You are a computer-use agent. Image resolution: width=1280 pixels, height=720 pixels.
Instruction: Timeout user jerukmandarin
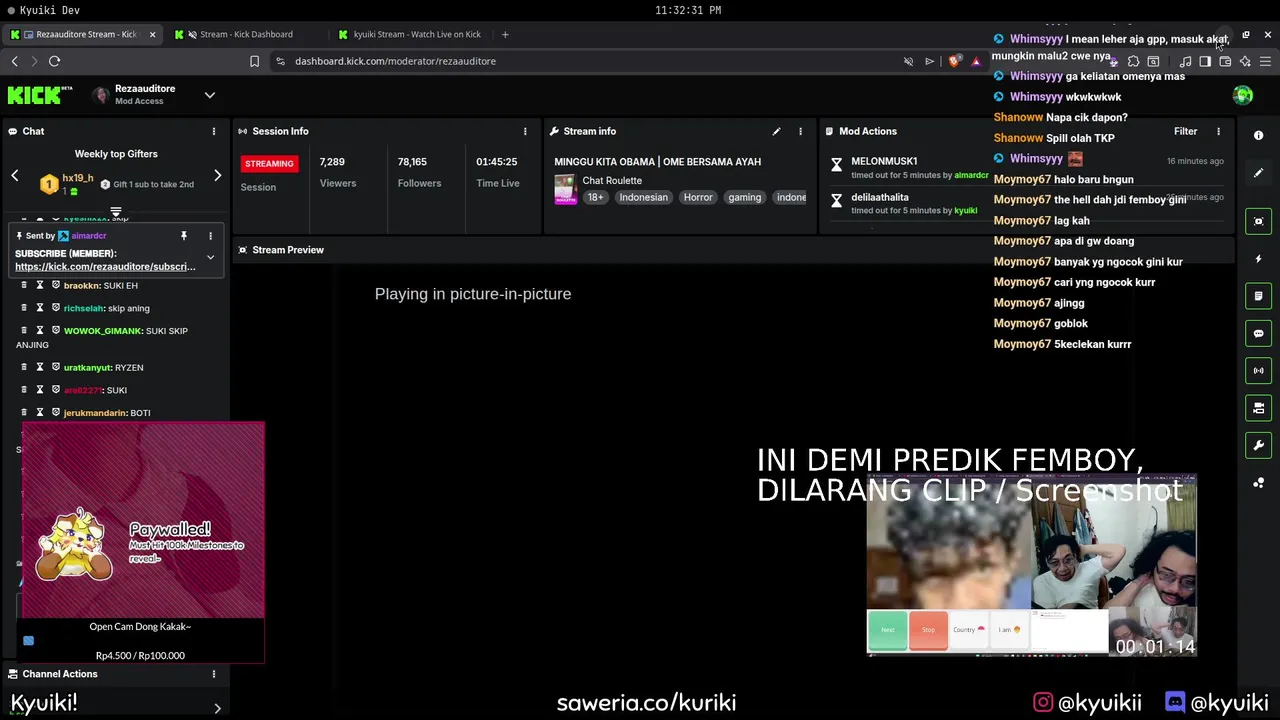[40, 412]
